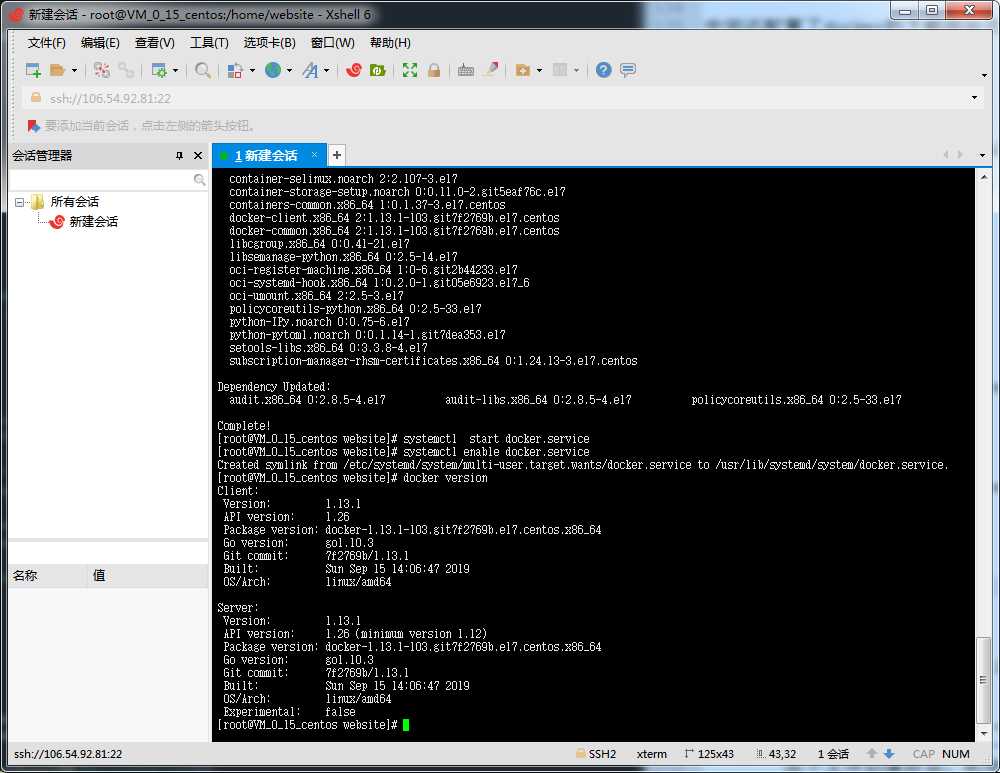Viewport: 1000px width, 773px height.
Task: Expand the open folder dropdown arrow
Action: 74,70
